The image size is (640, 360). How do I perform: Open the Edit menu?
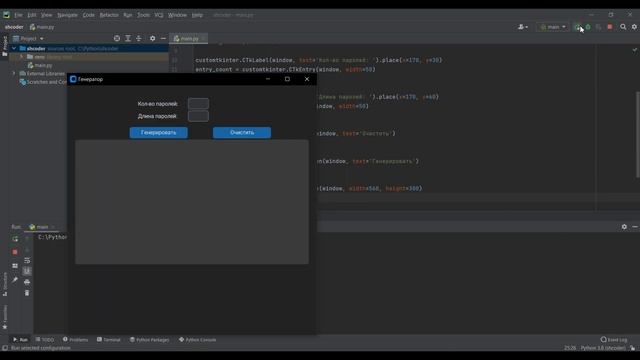pyautogui.click(x=32, y=15)
